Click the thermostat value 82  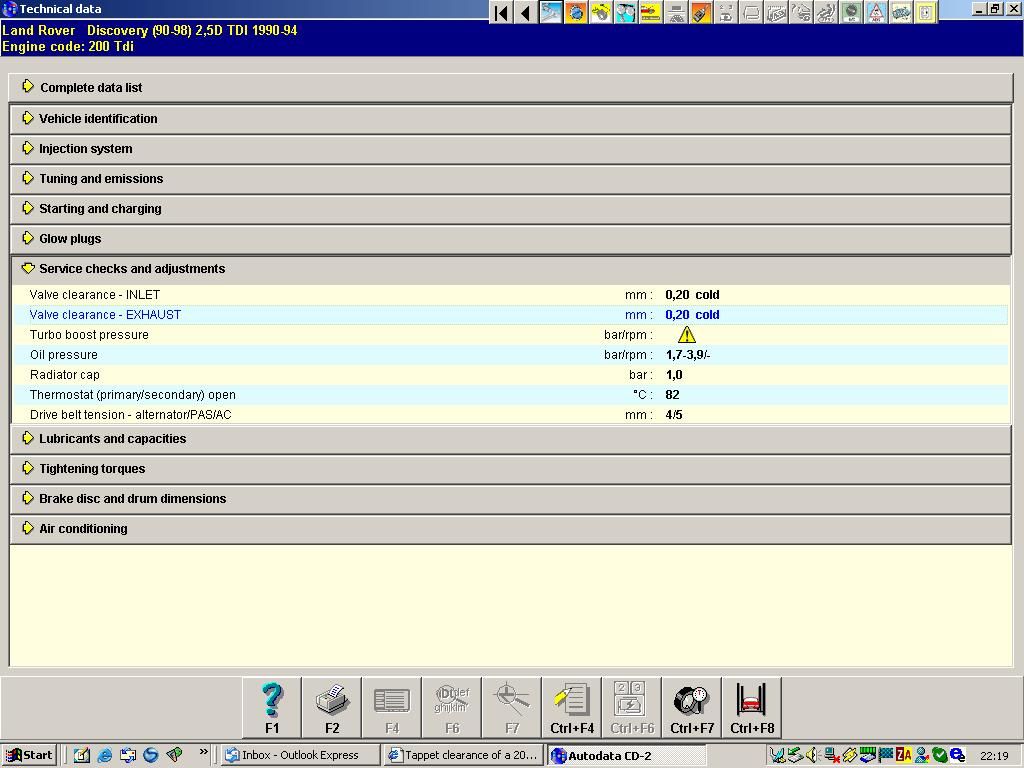(x=673, y=395)
